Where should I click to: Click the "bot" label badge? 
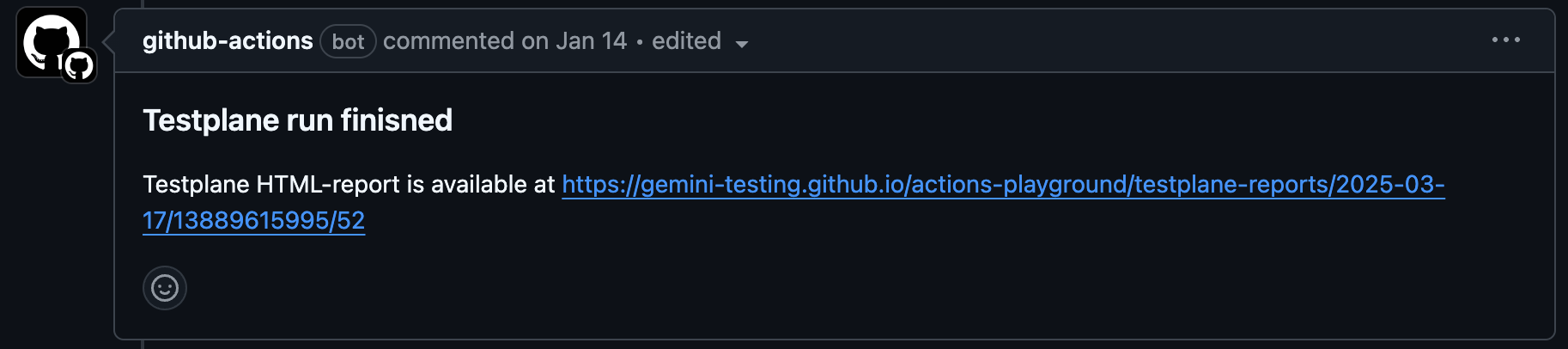tap(348, 41)
